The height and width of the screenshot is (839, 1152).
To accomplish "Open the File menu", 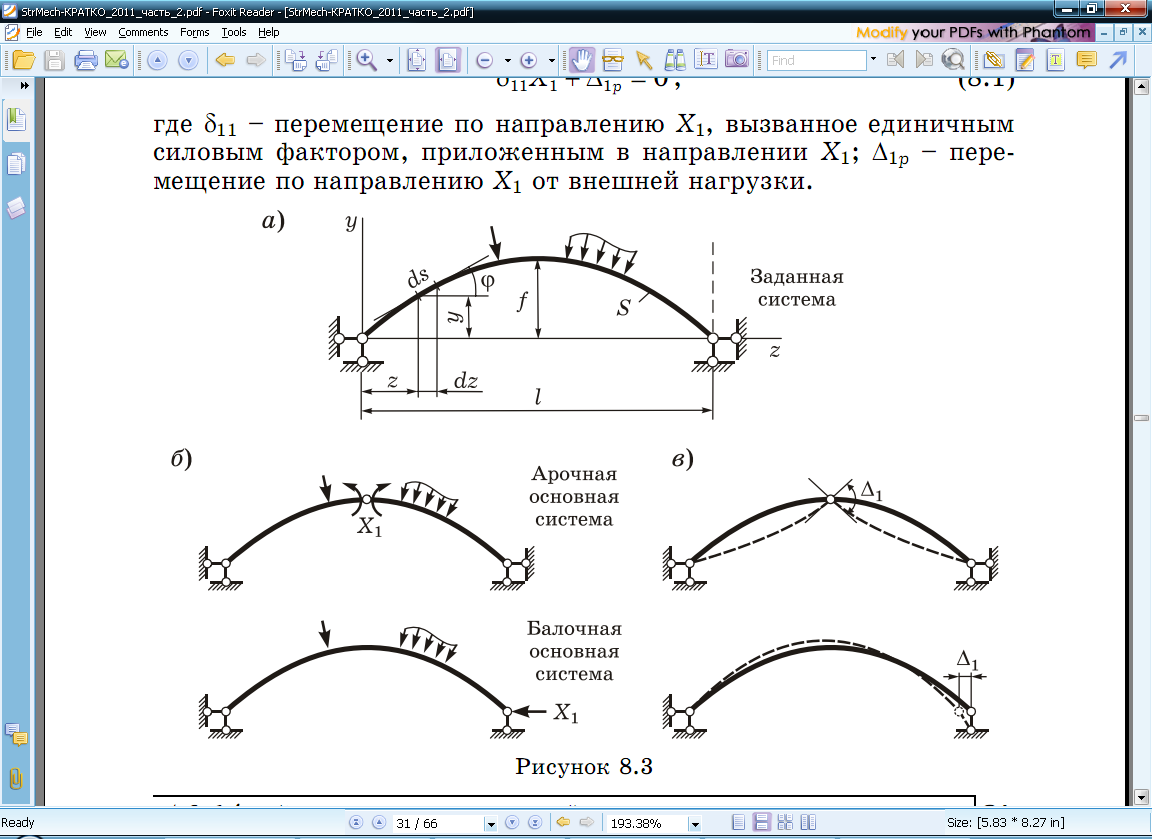I will [34, 32].
